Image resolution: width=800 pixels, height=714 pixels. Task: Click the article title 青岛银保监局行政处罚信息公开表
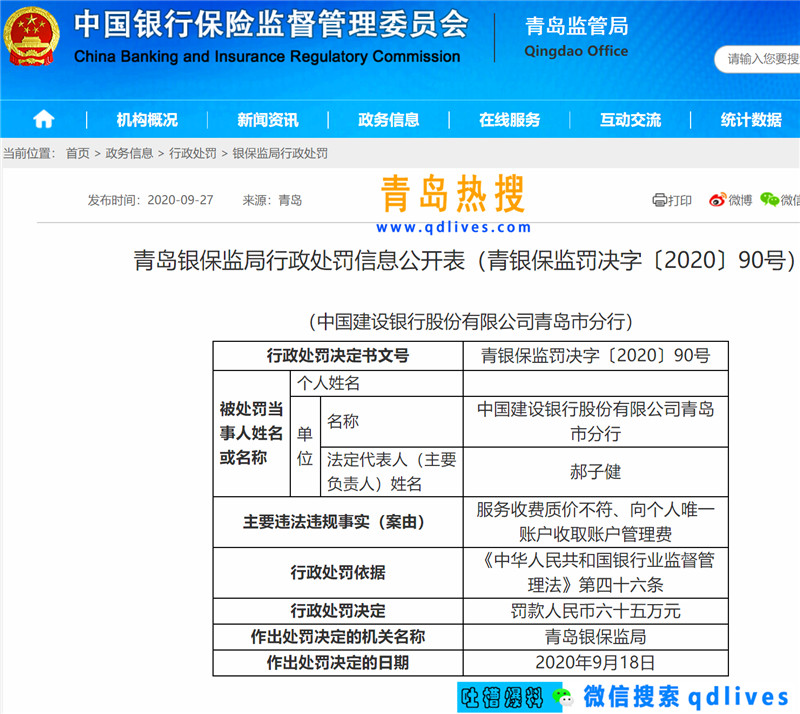(299, 260)
